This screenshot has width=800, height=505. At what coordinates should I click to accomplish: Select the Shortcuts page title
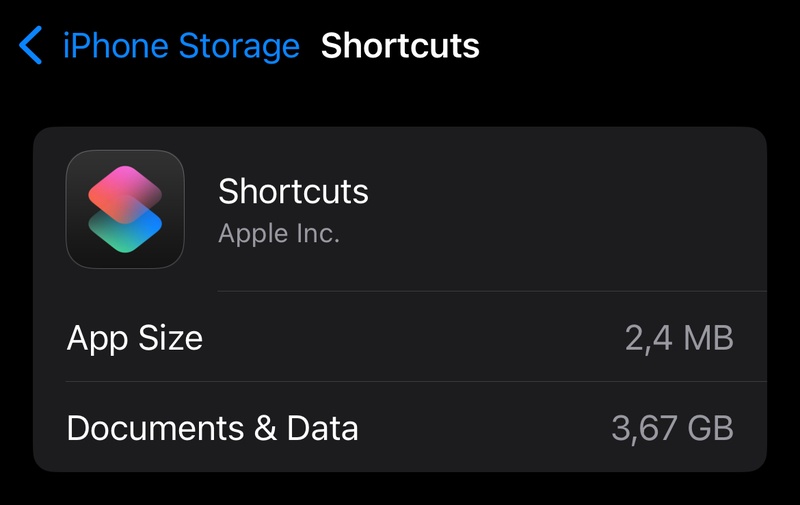(400, 46)
